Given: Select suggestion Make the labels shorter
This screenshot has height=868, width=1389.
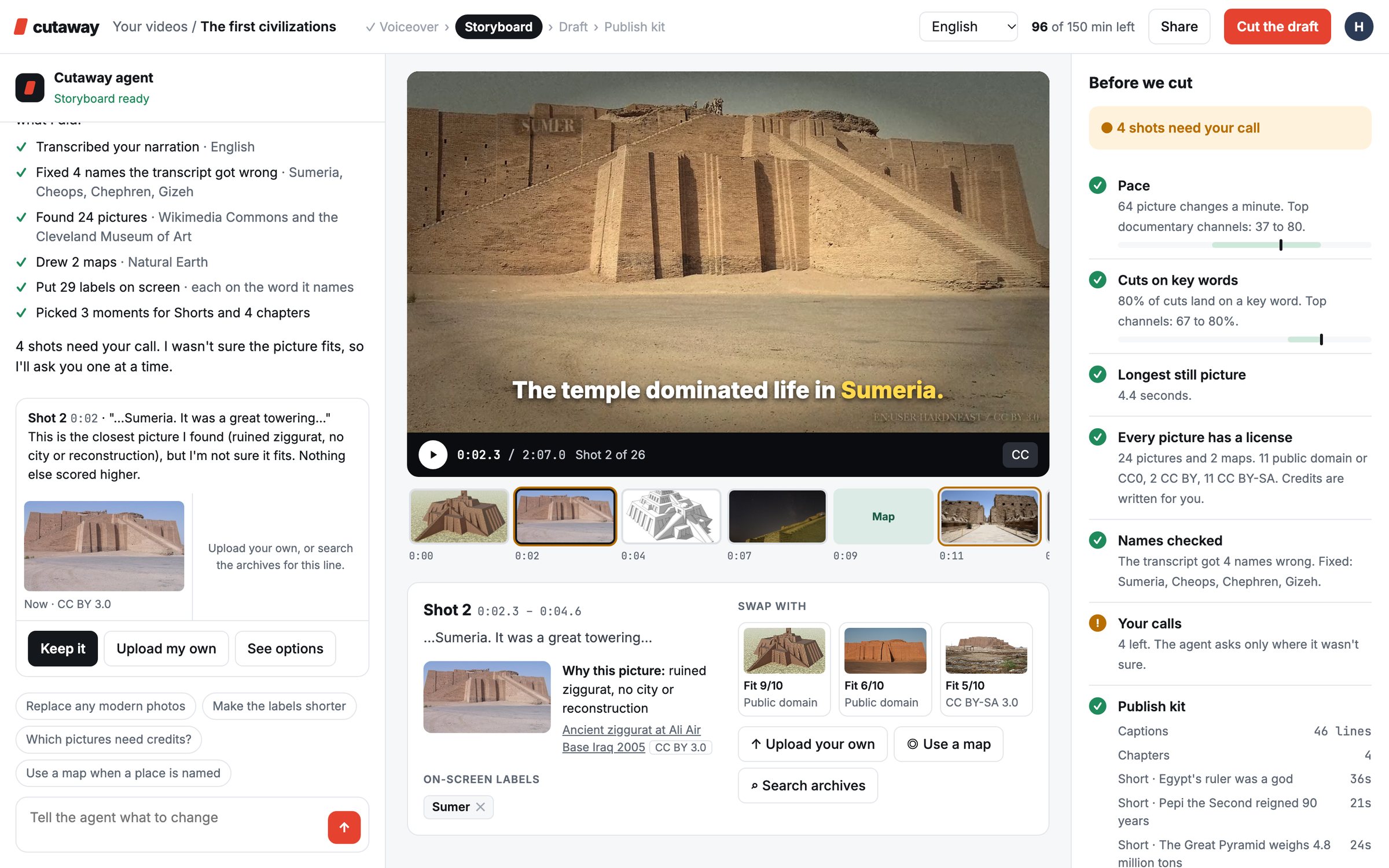Looking at the screenshot, I should point(279,706).
